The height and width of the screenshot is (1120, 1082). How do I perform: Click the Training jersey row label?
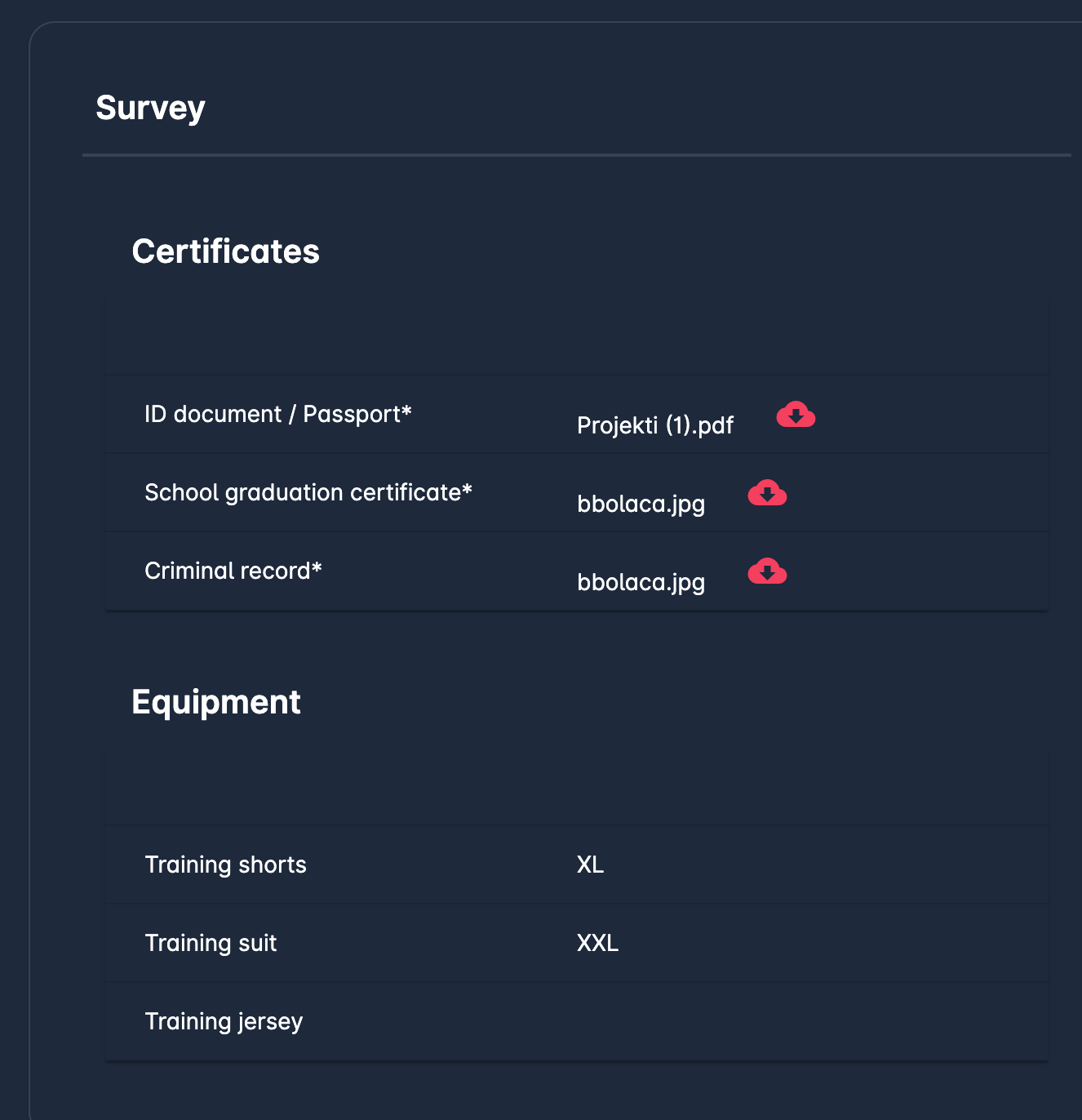click(224, 1021)
